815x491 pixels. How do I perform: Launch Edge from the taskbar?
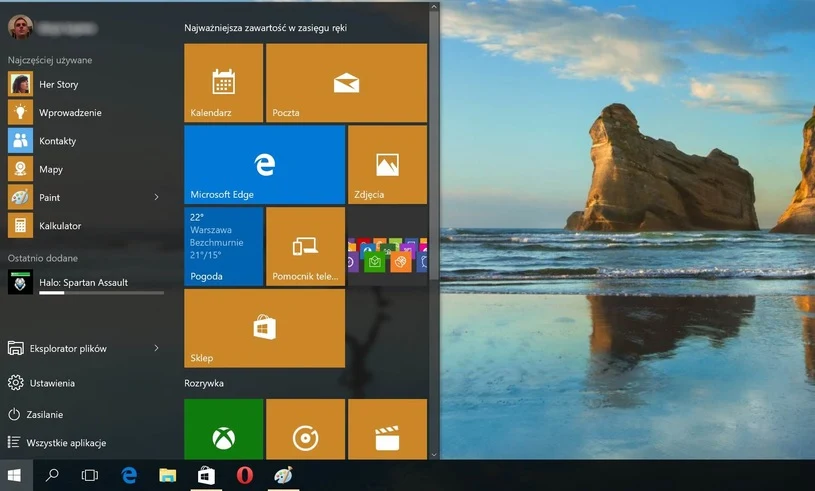129,475
